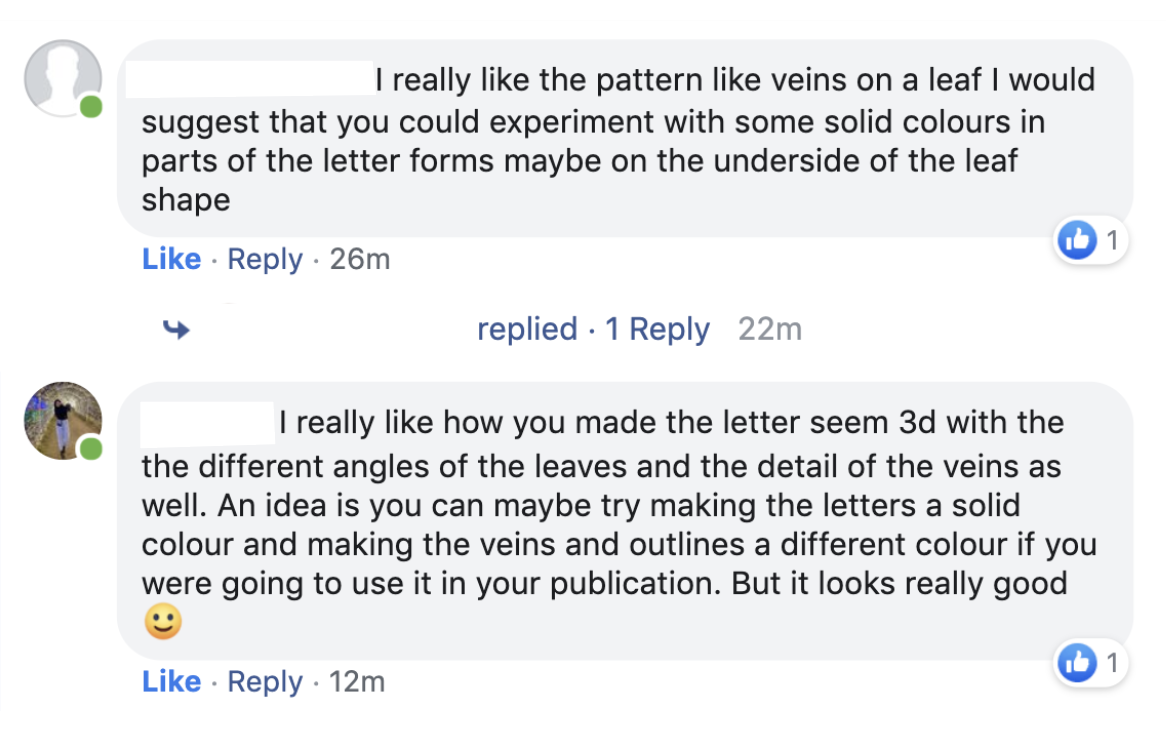1166x732 pixels.
Task: Like the comment about veins on a leaf
Action: [x=171, y=260]
